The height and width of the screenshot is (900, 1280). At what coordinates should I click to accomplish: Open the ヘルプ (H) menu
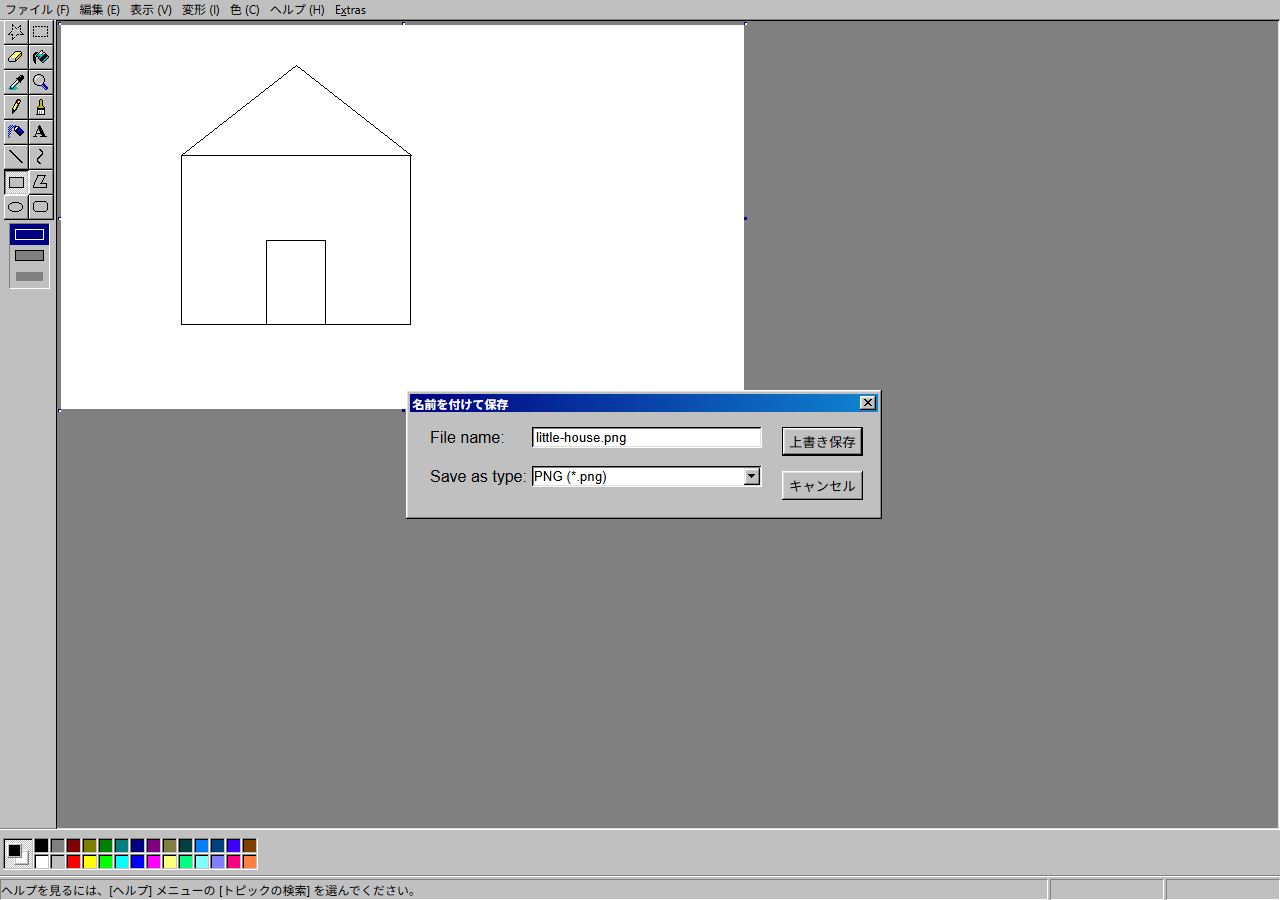(x=297, y=10)
